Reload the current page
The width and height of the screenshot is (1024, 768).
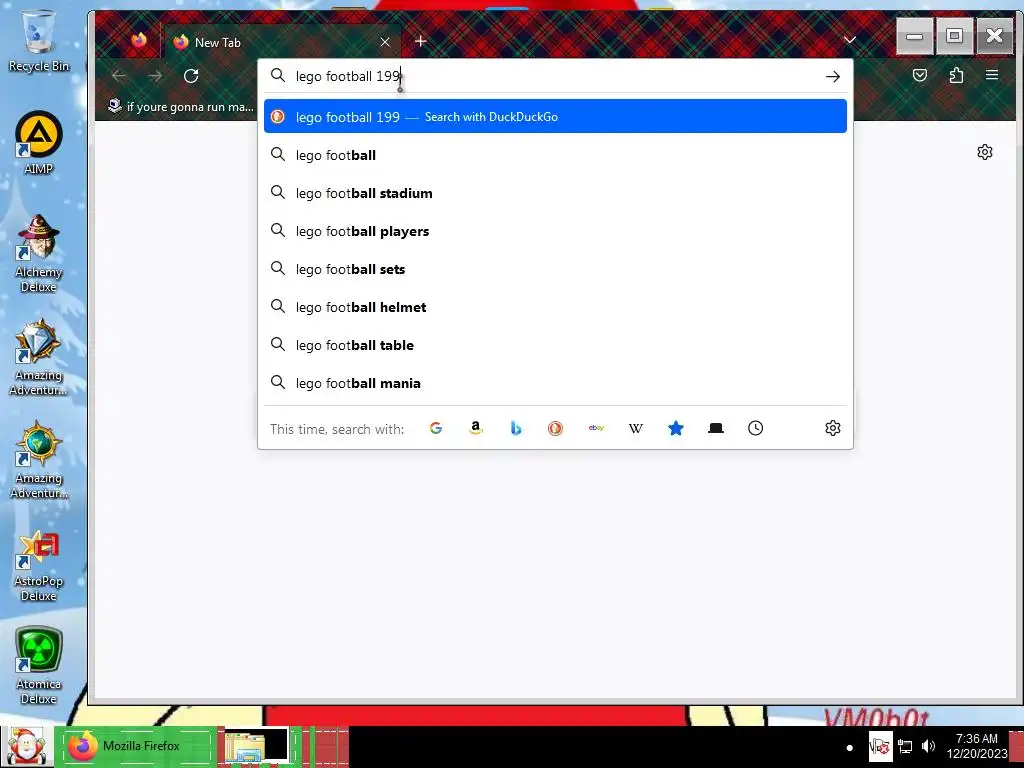point(191,76)
